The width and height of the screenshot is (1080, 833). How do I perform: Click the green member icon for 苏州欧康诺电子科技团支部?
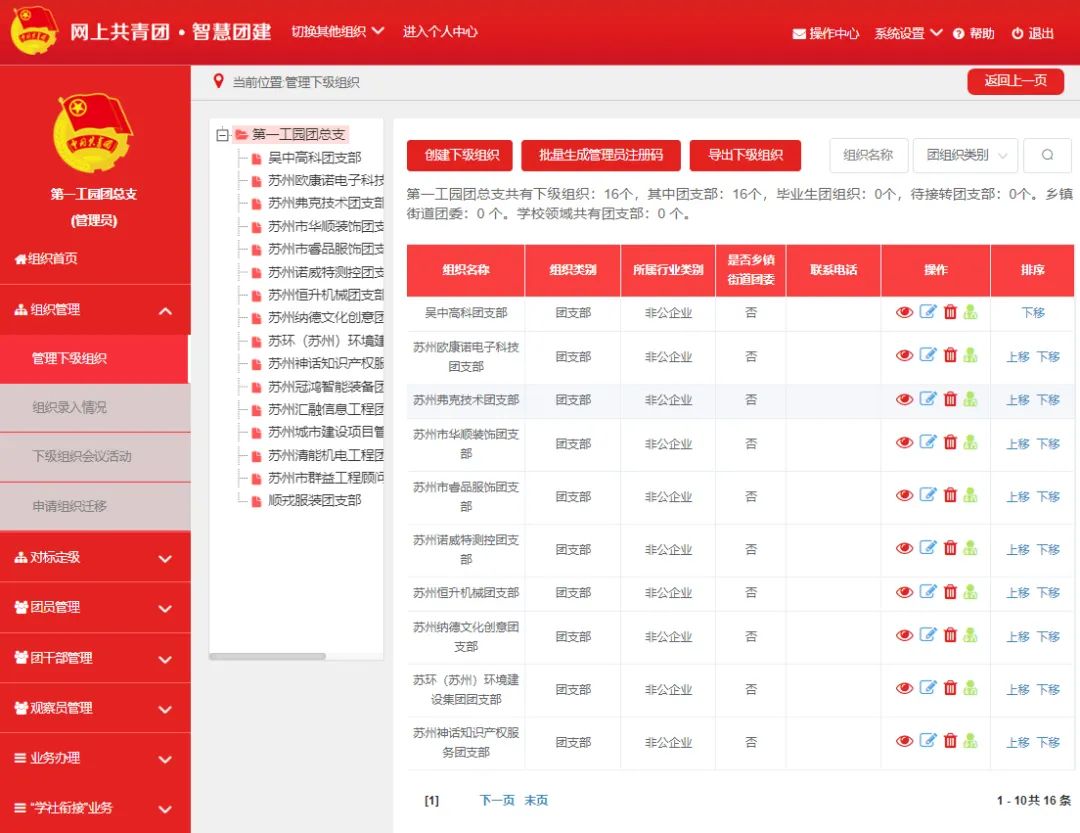[x=970, y=356]
